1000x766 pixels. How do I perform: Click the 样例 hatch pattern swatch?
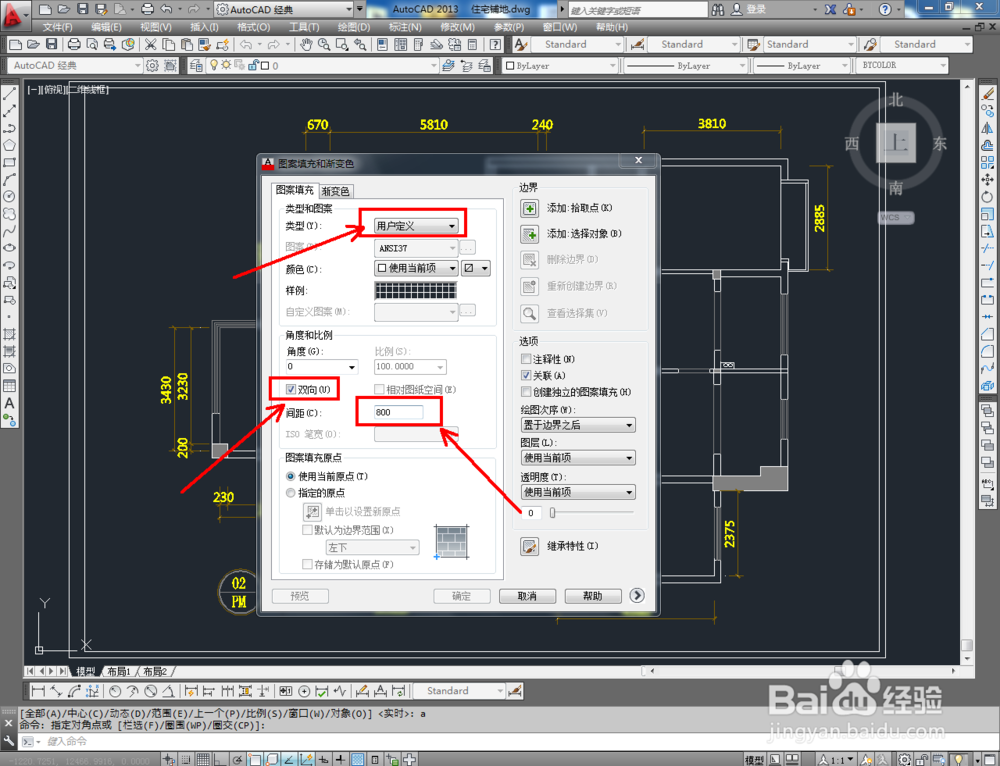coord(416,291)
